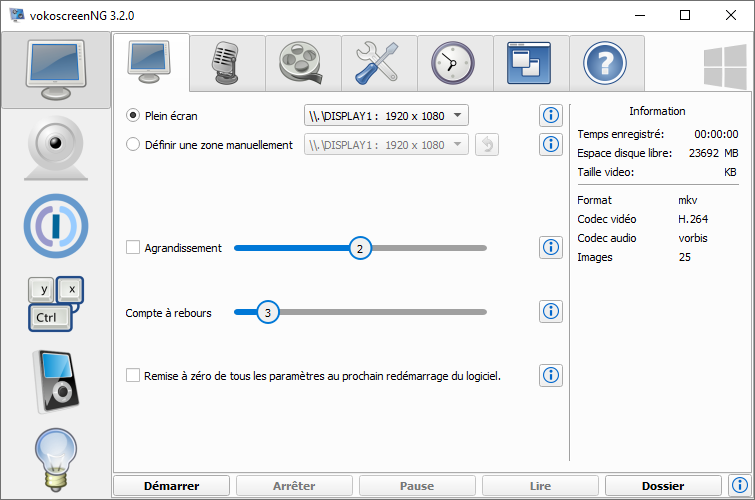The height and width of the screenshot is (500, 755).
Task: Open the film reel video tab
Action: pos(303,64)
